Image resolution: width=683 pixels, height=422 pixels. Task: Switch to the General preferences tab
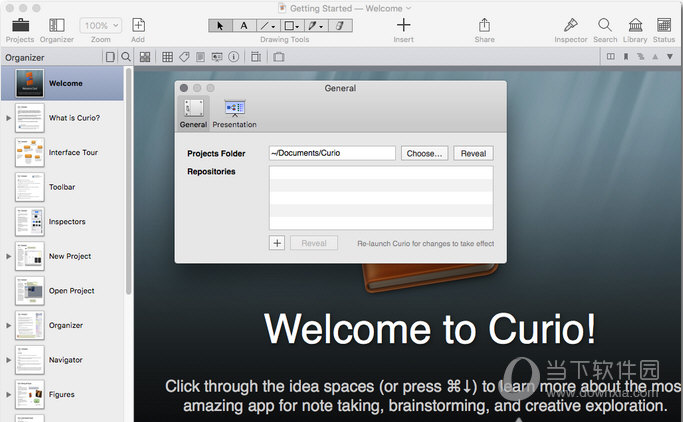[x=193, y=113]
